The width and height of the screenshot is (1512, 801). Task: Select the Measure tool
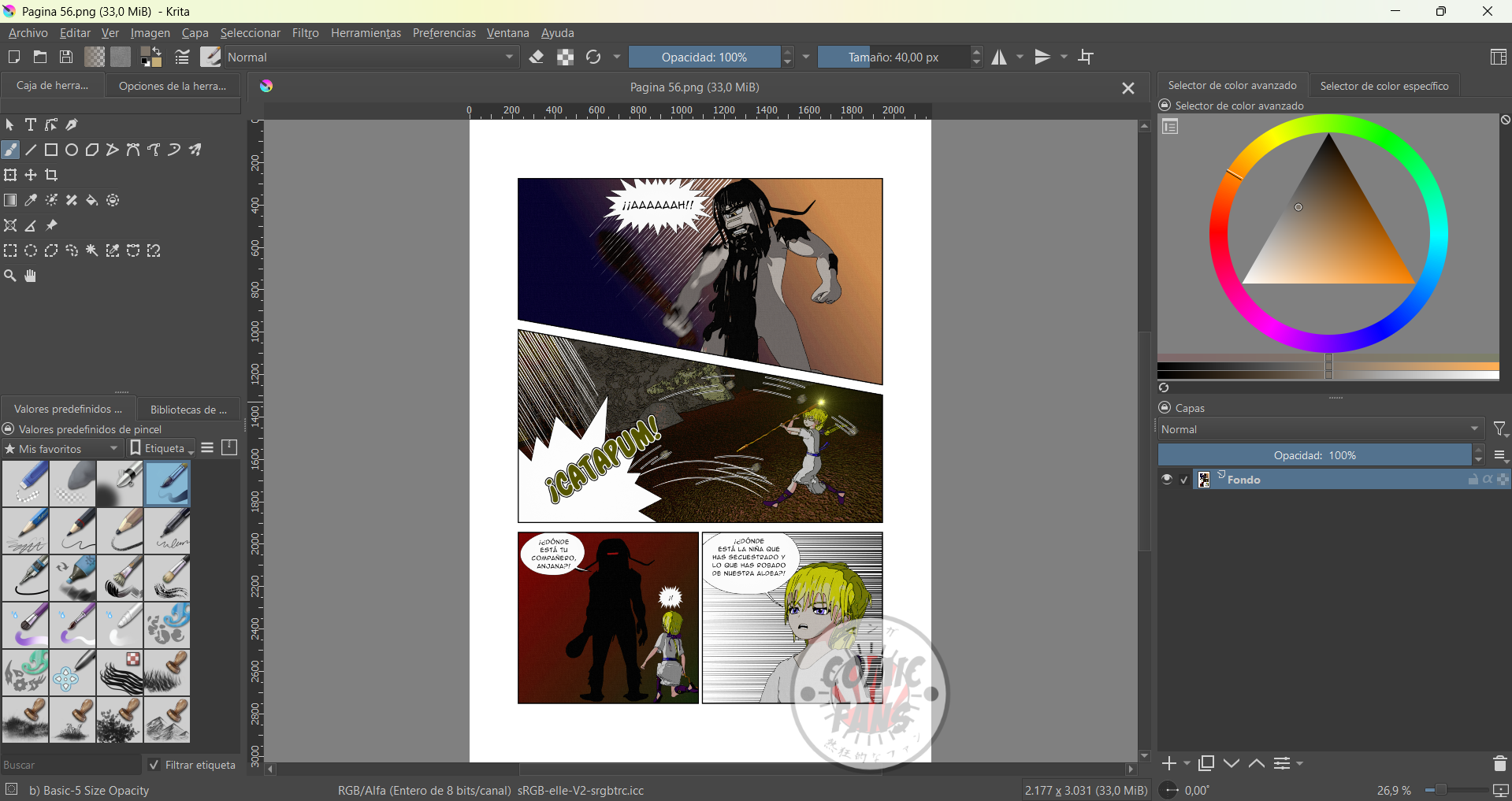click(31, 226)
